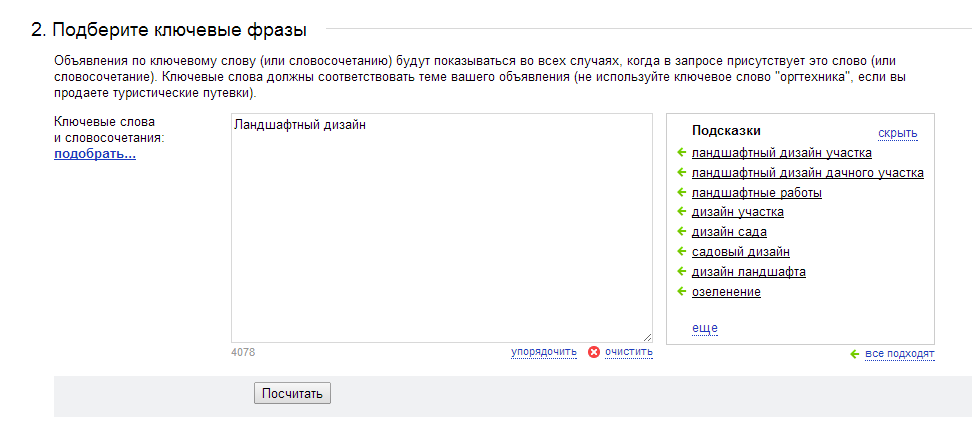The image size is (972, 437).
Task: Show more hints via еще link
Action: pyautogui.click(x=705, y=328)
